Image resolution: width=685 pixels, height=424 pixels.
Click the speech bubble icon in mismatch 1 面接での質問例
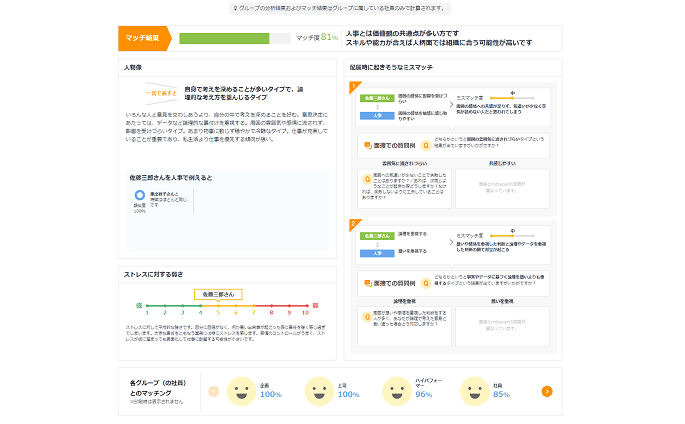click(x=368, y=145)
